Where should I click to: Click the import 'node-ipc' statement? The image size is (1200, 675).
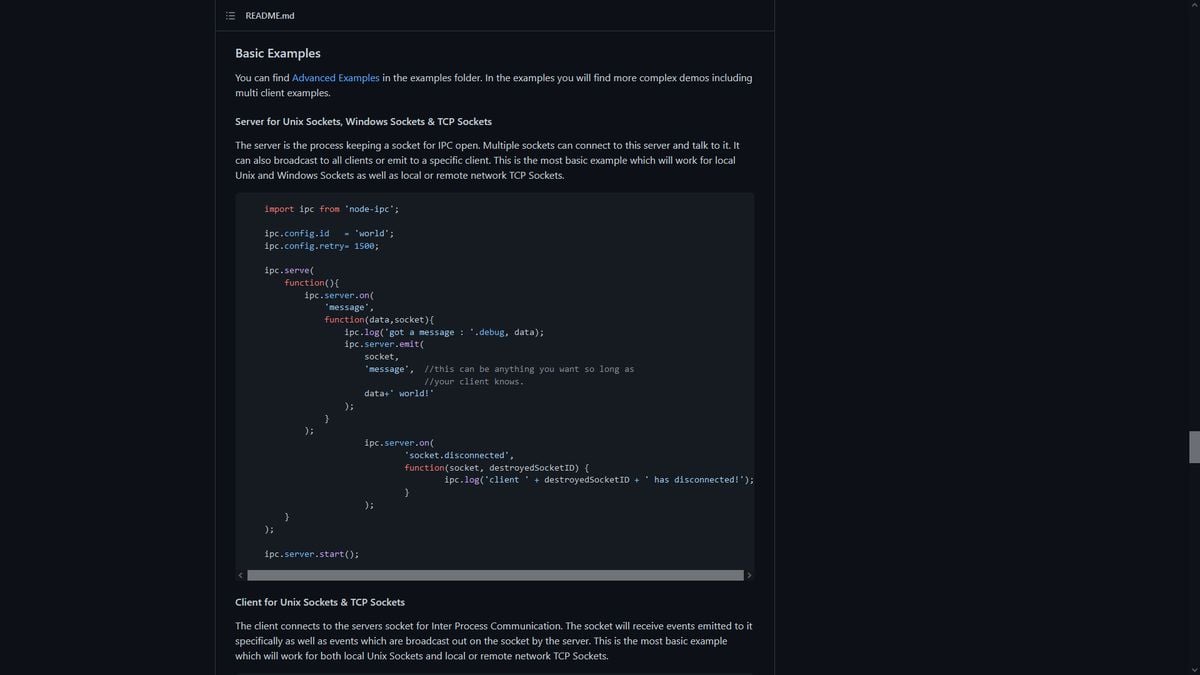click(x=330, y=208)
